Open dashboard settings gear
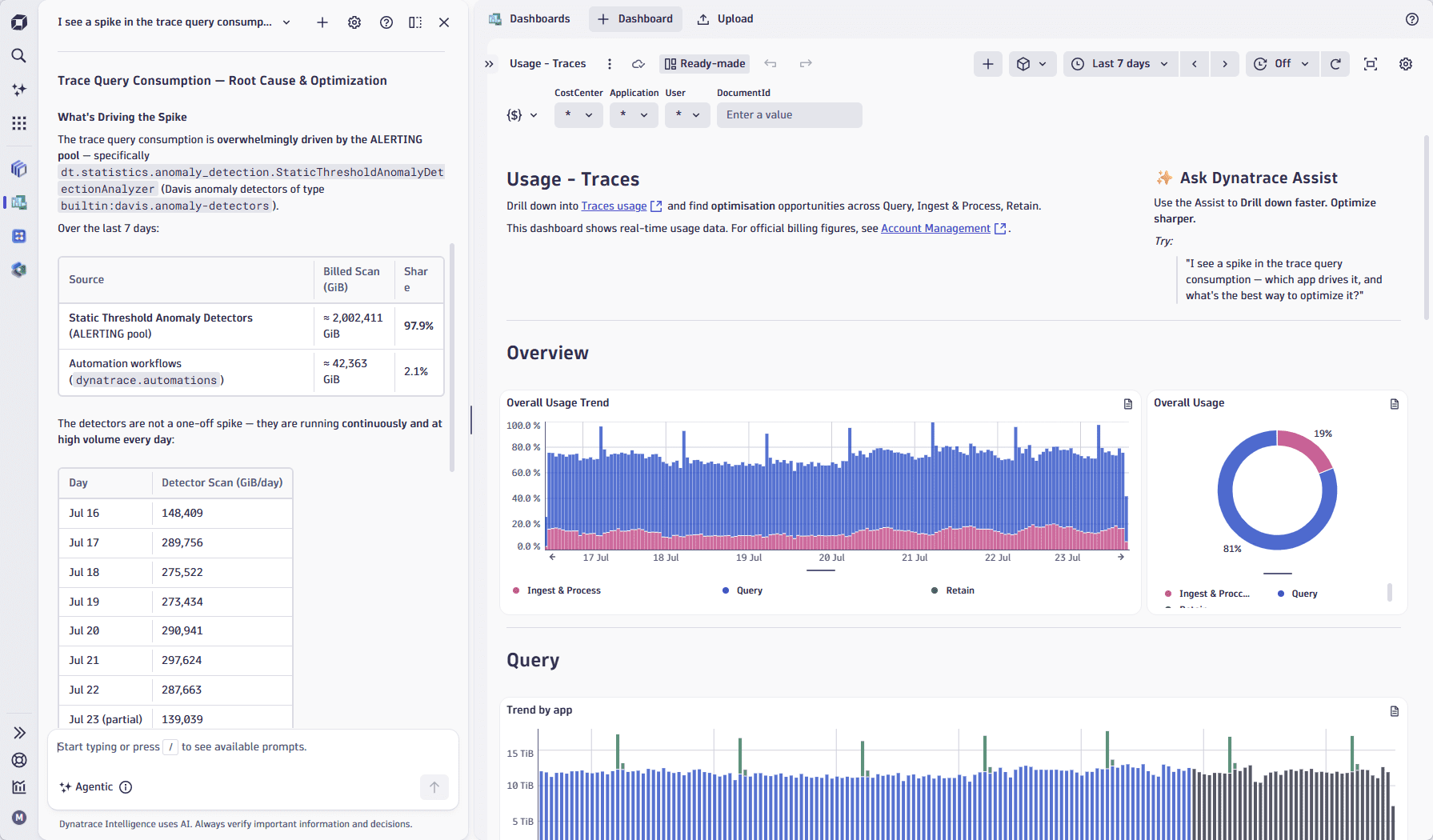This screenshot has height=840, width=1433. (1406, 64)
